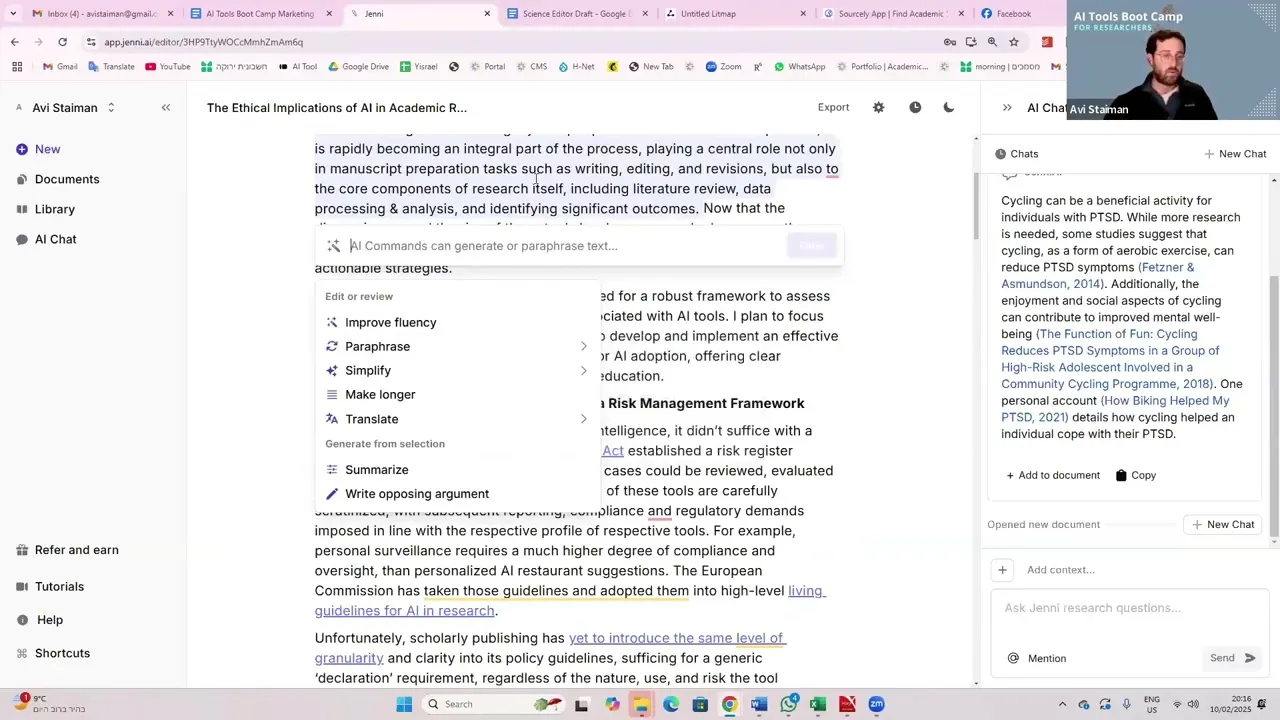The image size is (1280, 720).
Task: Switch to Science Editor Draft browser tab
Action: pos(577,13)
